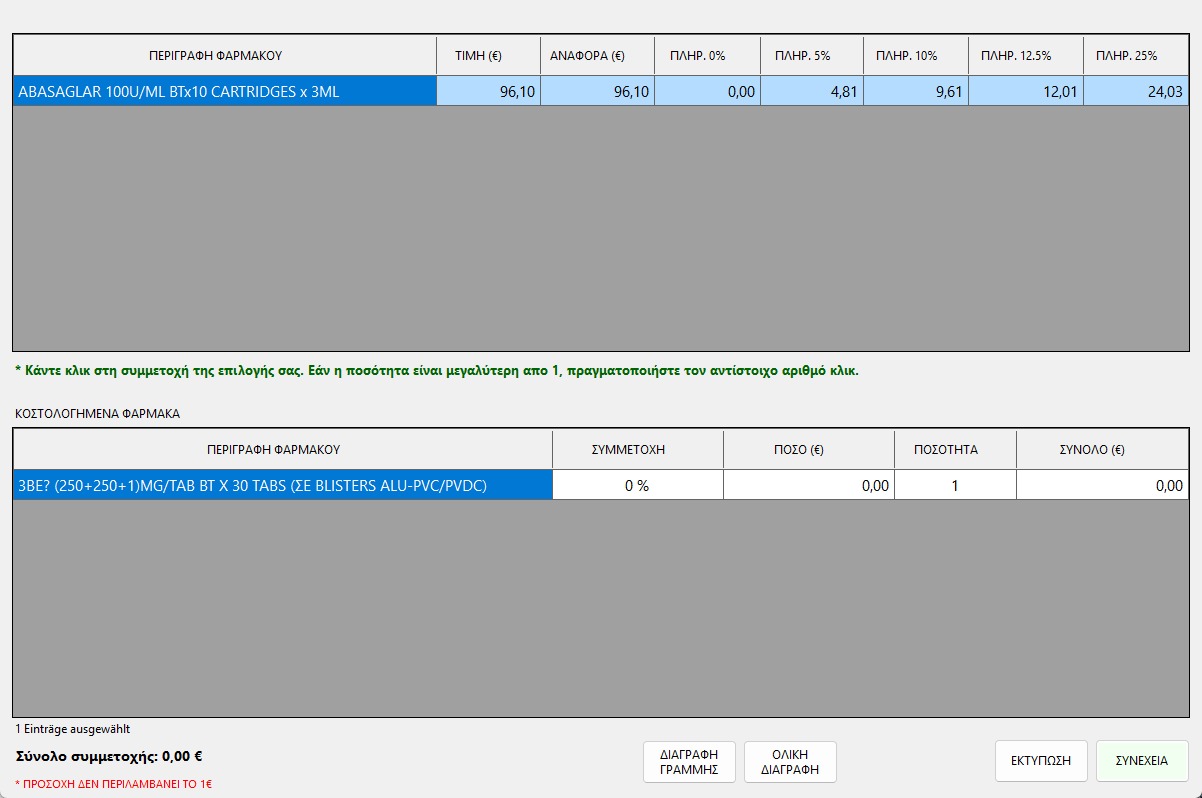Screen dimensions: 1202x798
Task: Click ΠΕΡΙΓΡΑΦΗ ΦΑΡΜΑΚΟΥ header in the ΚΟΣΤΟΛΟΓΗΜΕΝΑ ΦΑΡΜΑΚΑ table
Action: (283, 450)
